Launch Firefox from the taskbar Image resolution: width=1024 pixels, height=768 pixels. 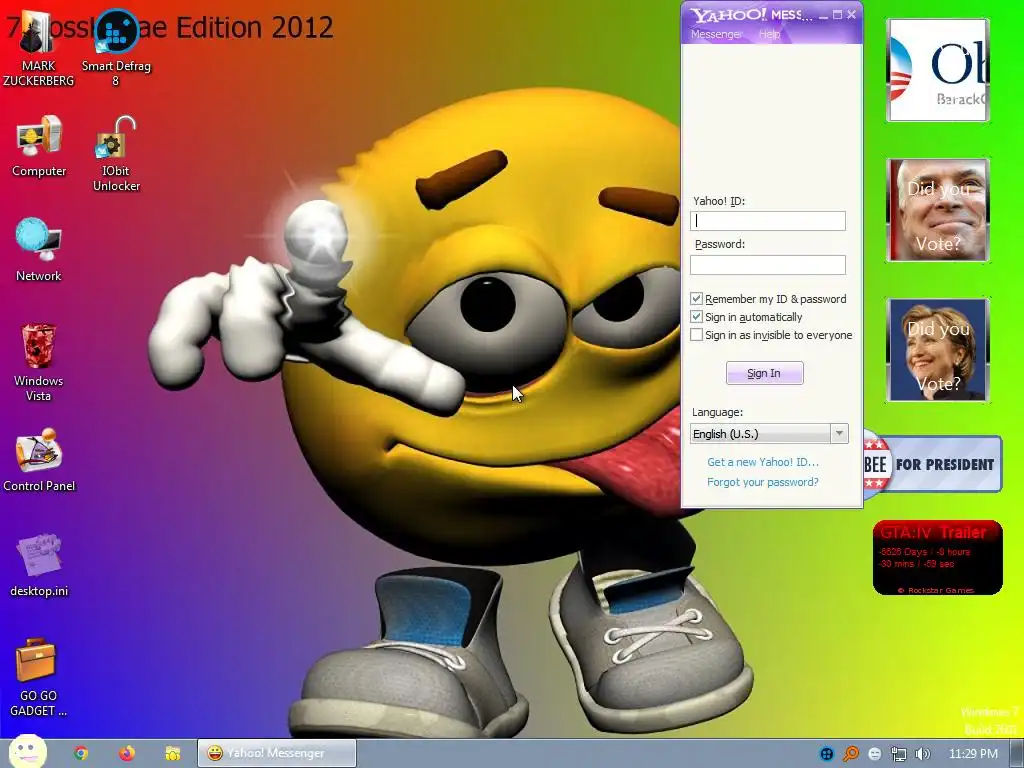click(x=127, y=753)
